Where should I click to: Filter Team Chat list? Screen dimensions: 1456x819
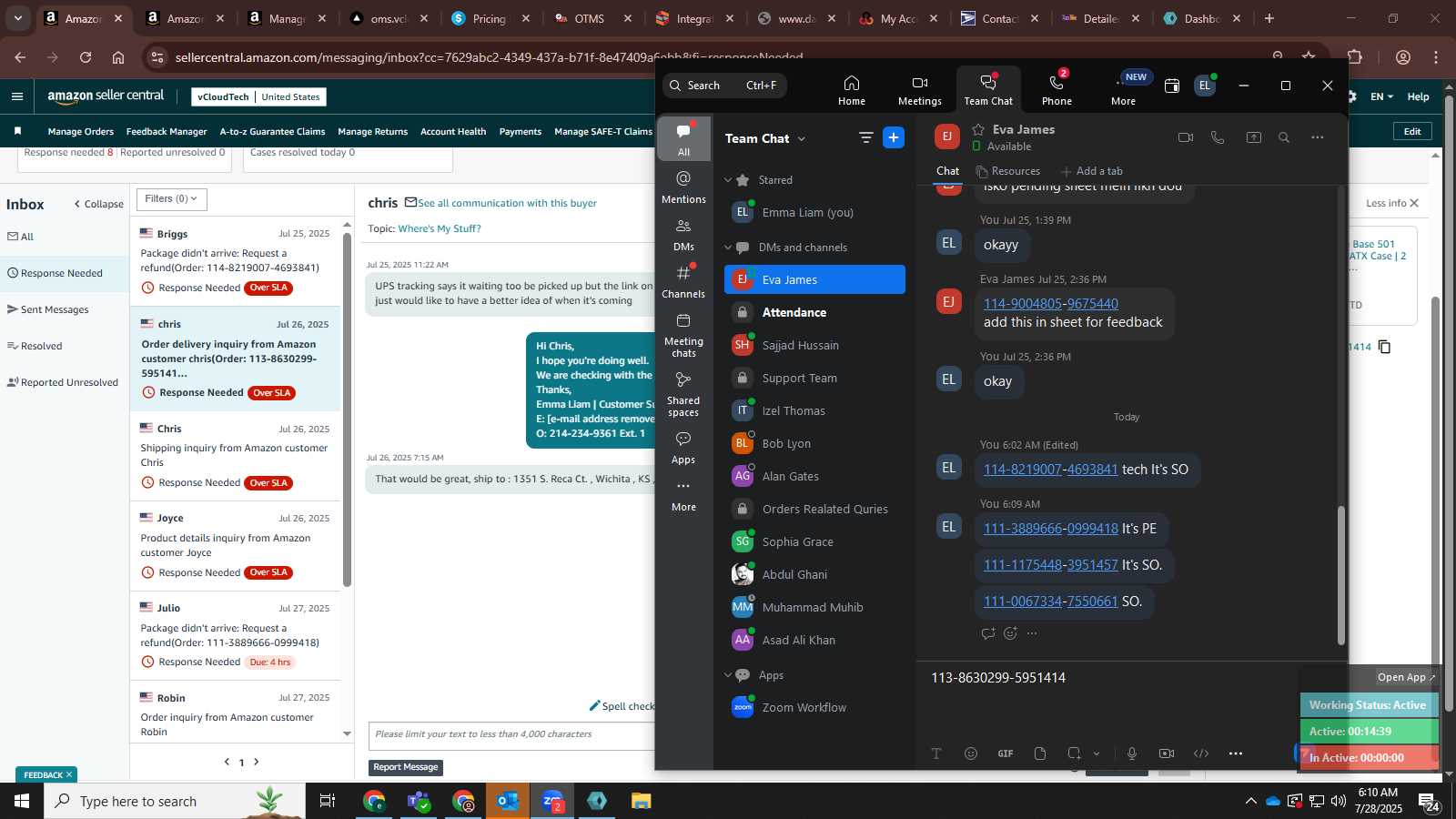865,137
